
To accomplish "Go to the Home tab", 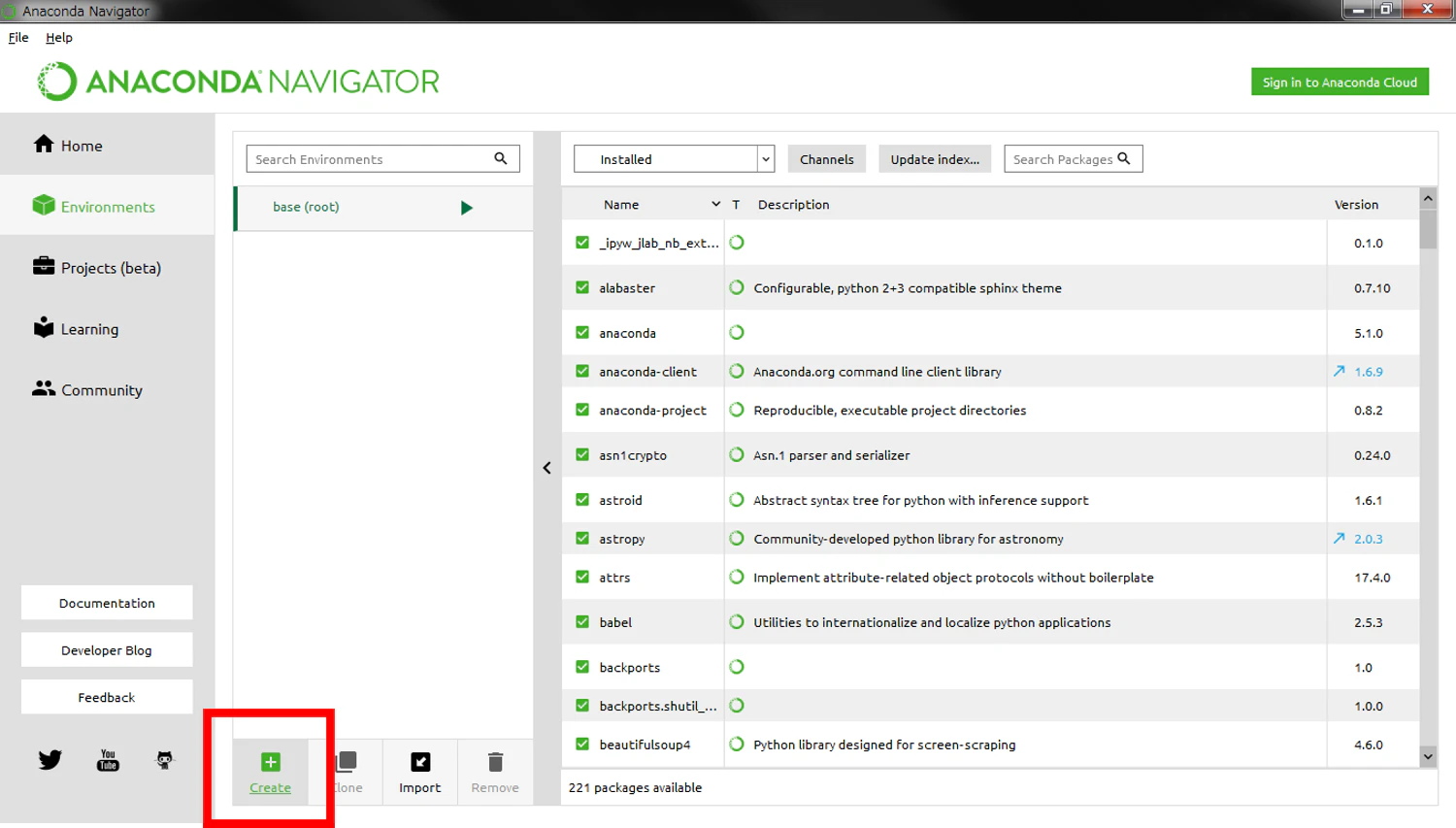I will [107, 145].
